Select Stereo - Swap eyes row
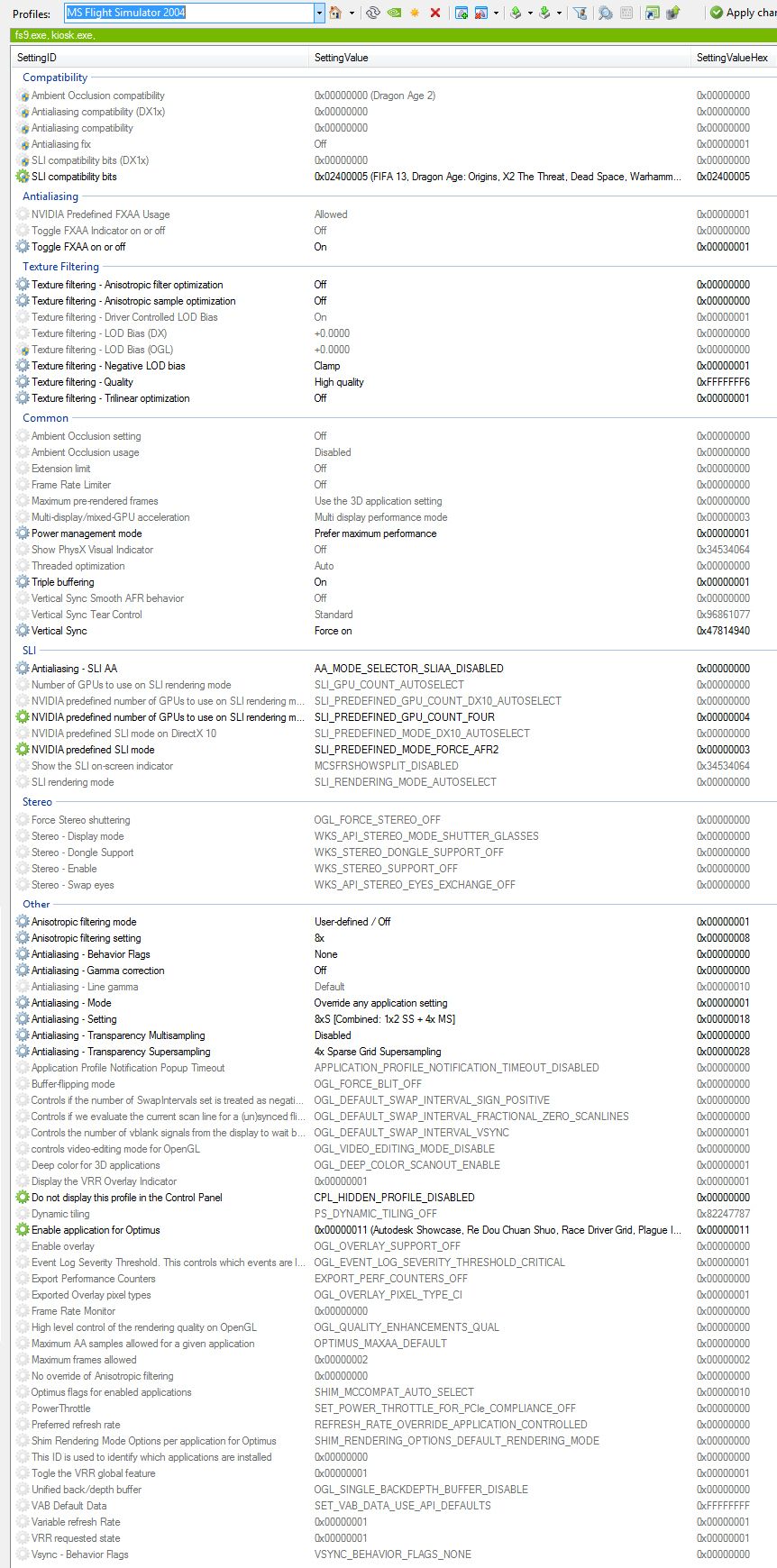Screen dimensions: 777x1568 (x=394, y=885)
